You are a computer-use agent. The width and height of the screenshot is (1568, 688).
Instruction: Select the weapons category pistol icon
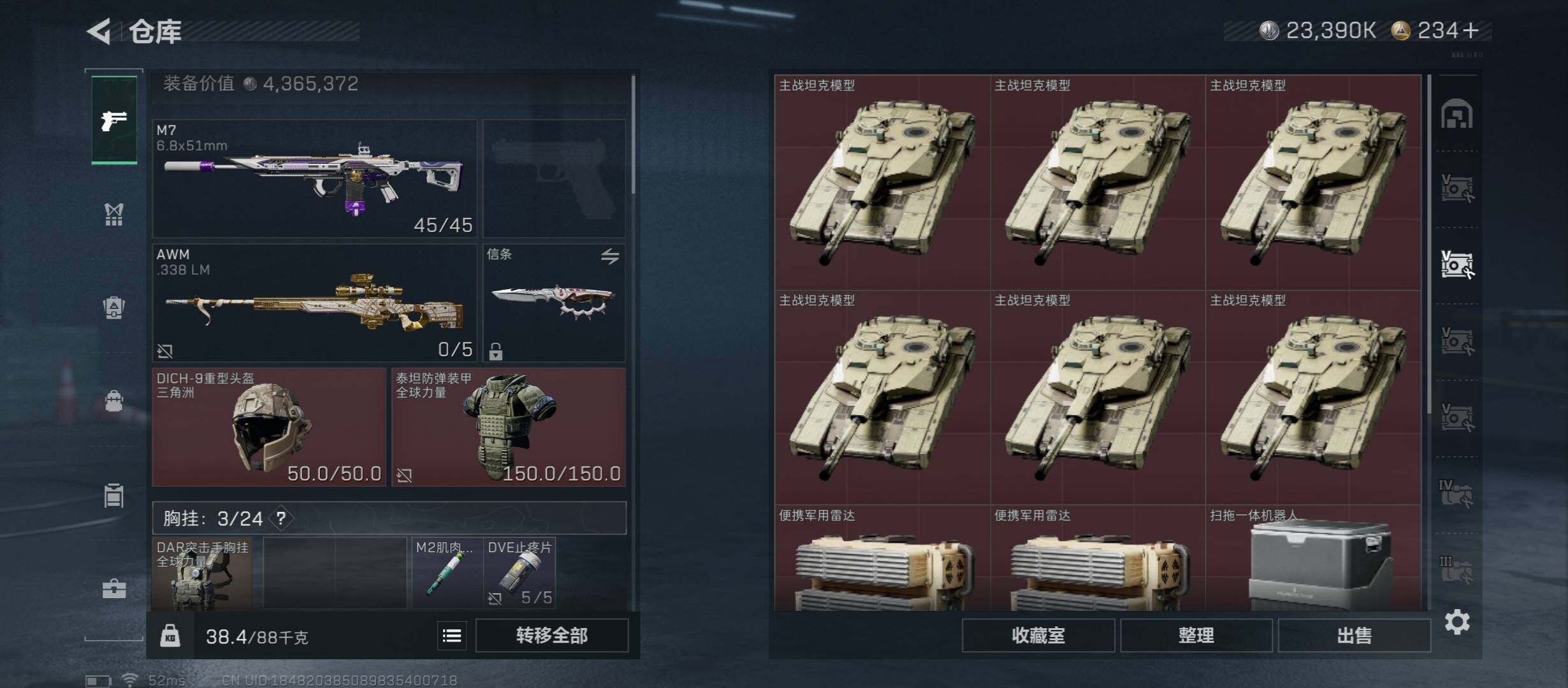click(x=114, y=120)
